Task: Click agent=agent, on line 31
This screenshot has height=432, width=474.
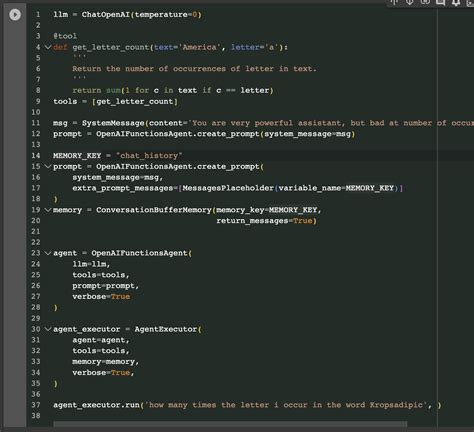Action: click(101, 340)
